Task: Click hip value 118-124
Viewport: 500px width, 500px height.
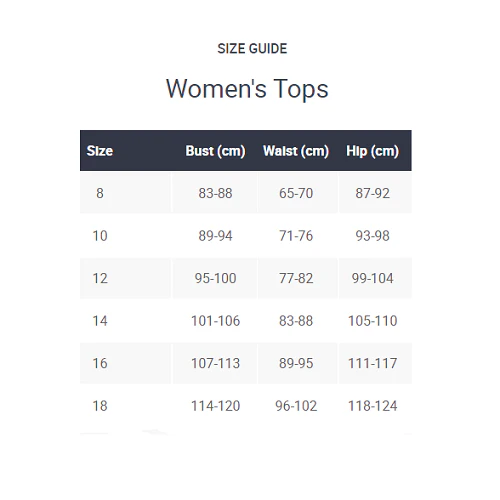Action: click(372, 406)
